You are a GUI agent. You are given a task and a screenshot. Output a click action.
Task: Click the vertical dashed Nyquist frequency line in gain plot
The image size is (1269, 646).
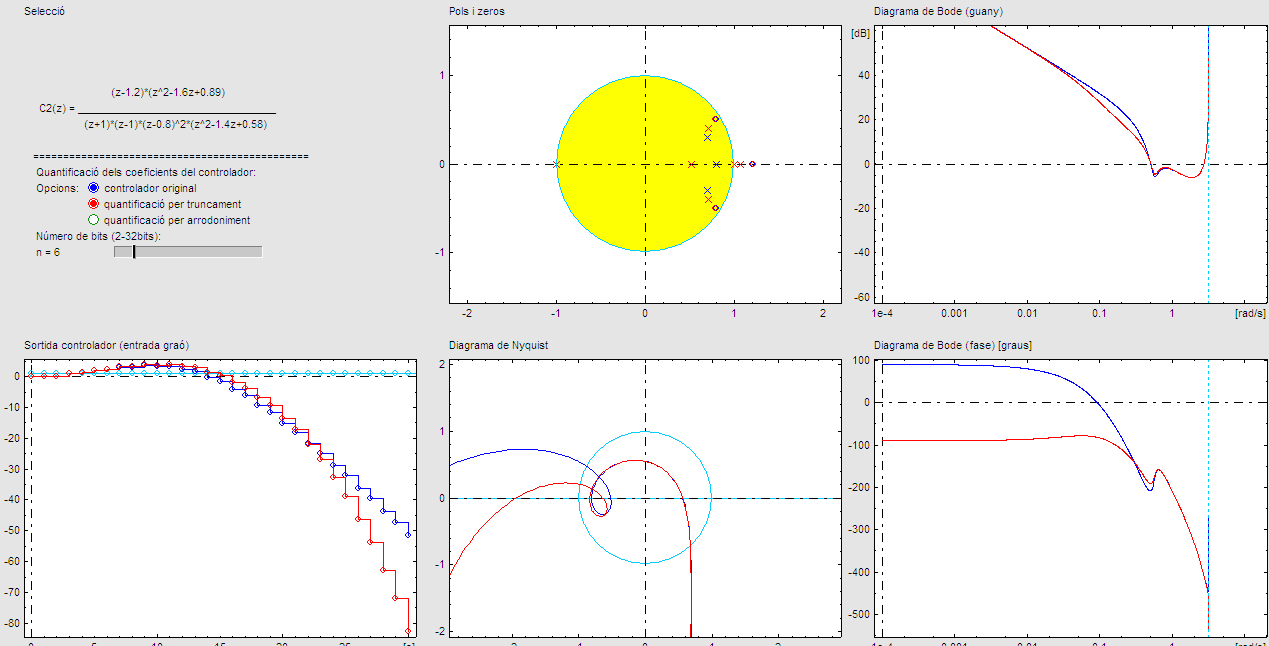click(1208, 165)
